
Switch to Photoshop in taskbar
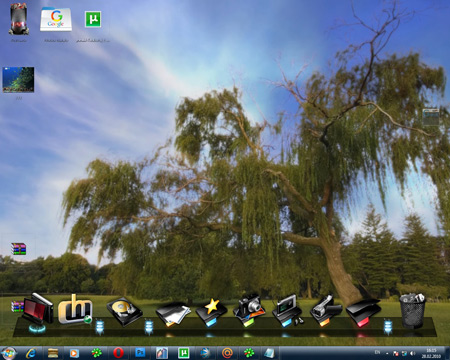[140, 353]
